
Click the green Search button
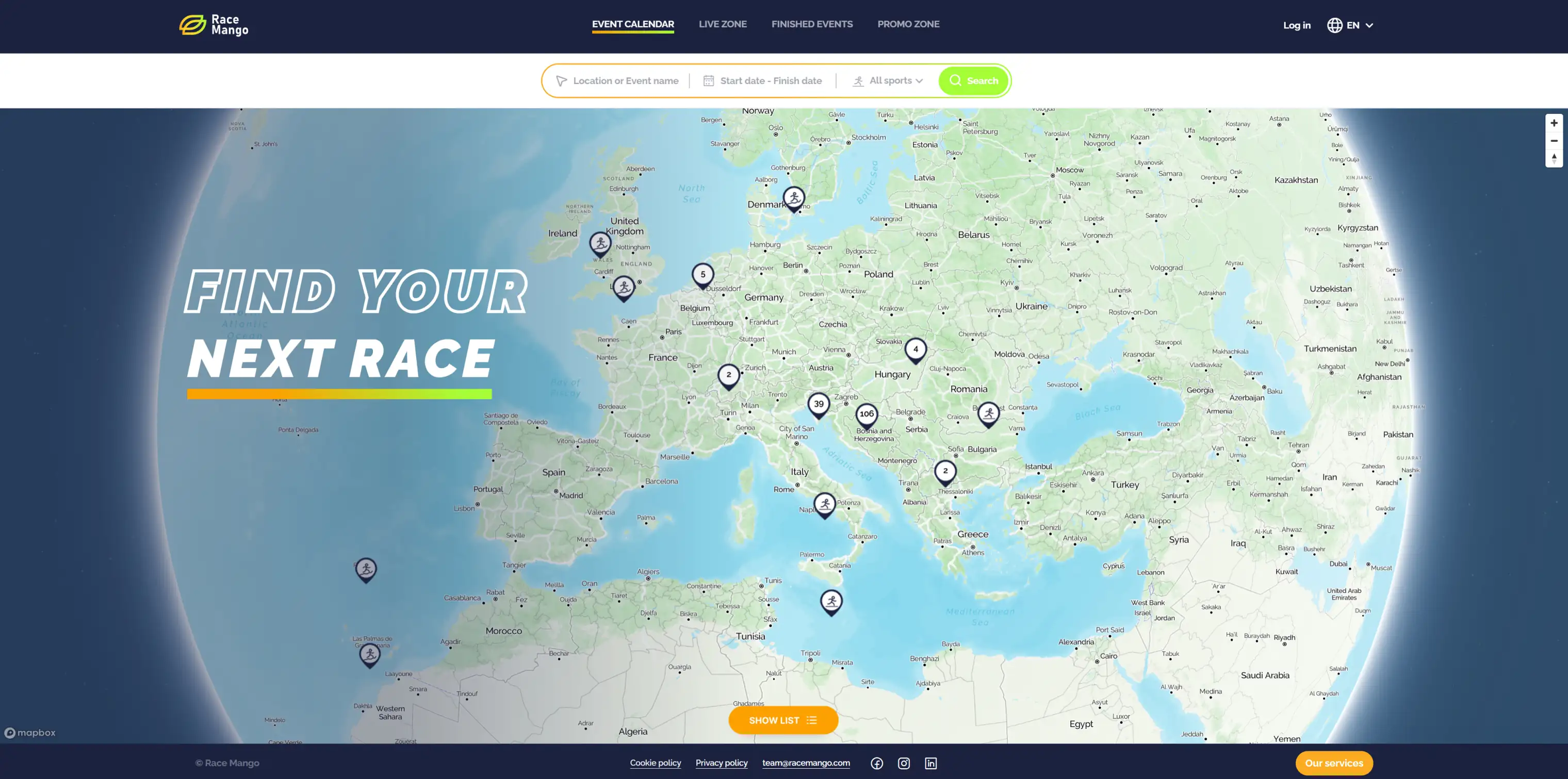click(973, 81)
